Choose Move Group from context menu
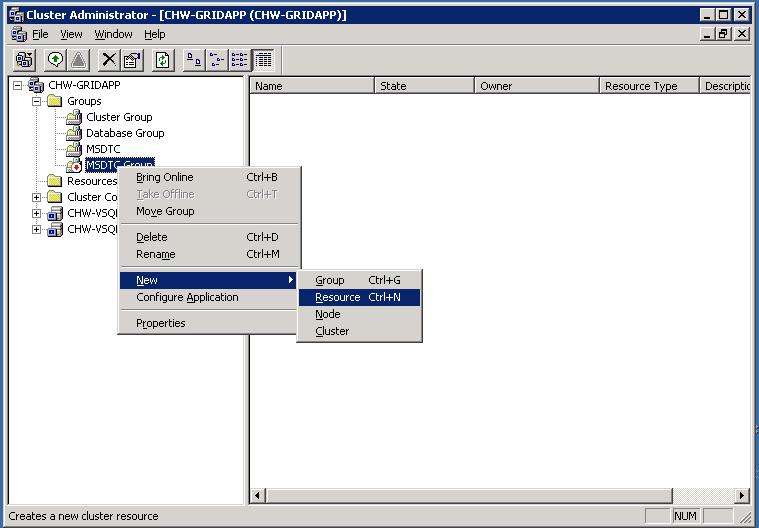The width and height of the screenshot is (759, 528). pyautogui.click(x=210, y=211)
